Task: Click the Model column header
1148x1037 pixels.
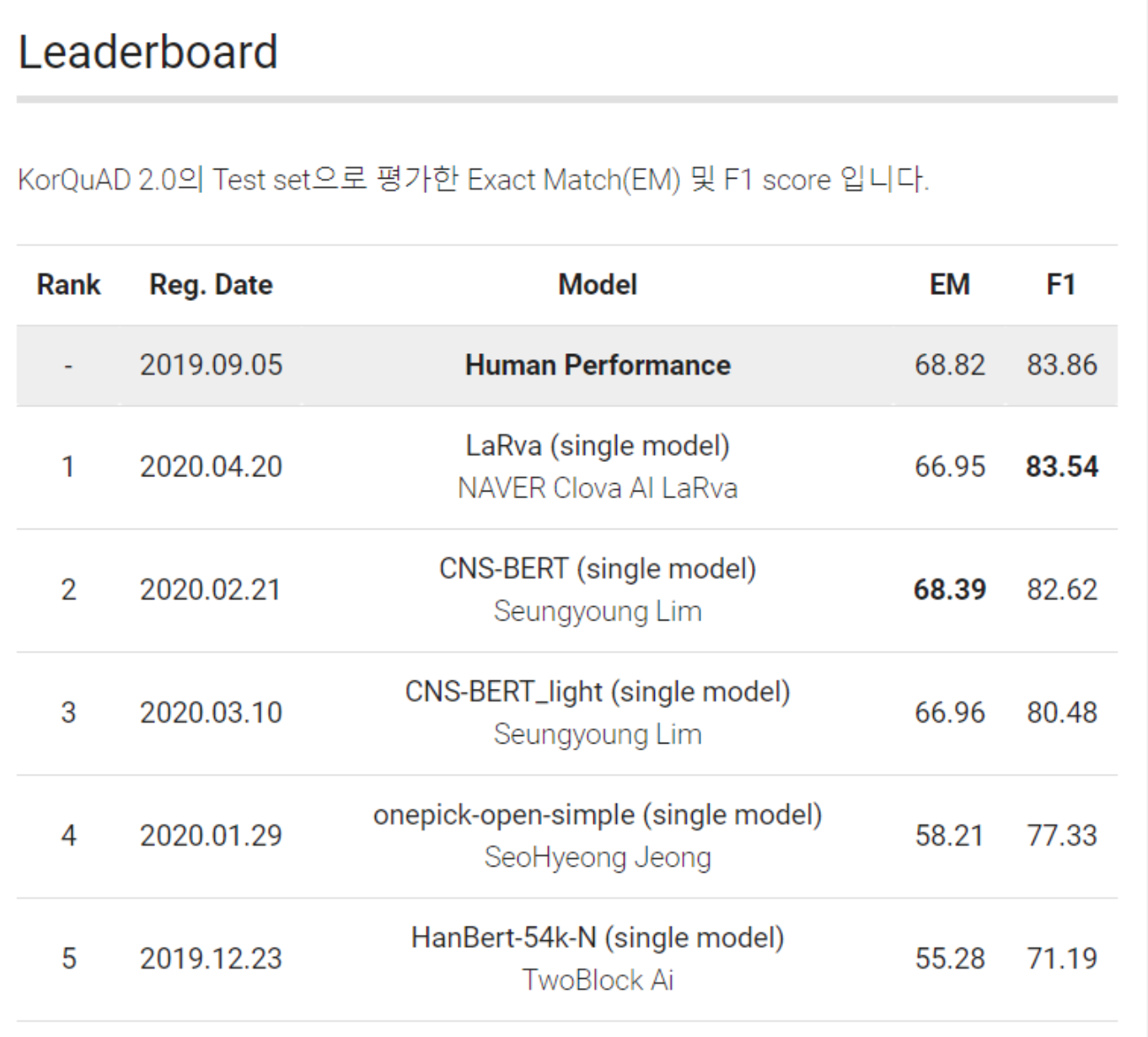Action: click(598, 285)
